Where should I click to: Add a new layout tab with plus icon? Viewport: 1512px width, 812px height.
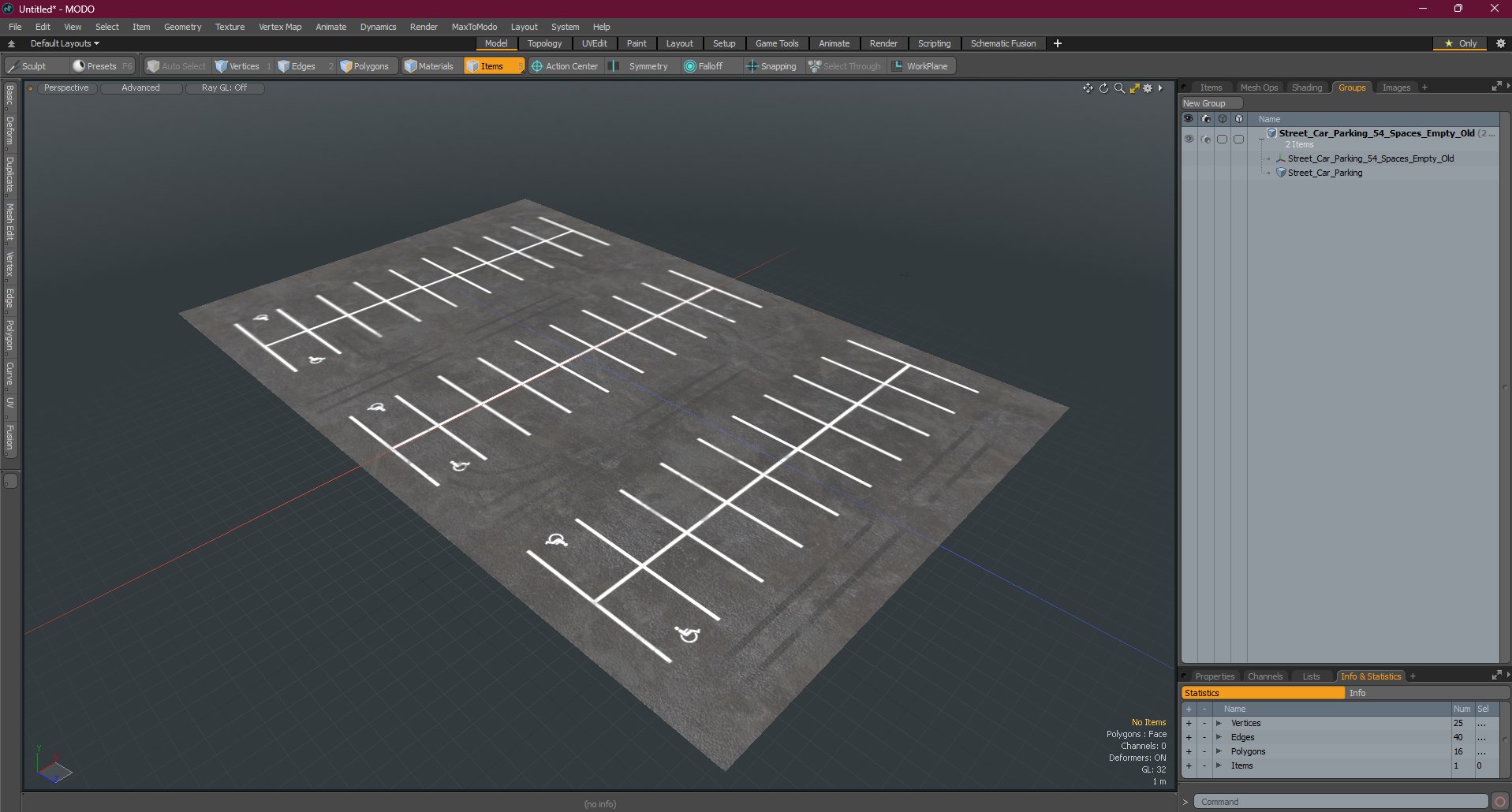pyautogui.click(x=1057, y=43)
